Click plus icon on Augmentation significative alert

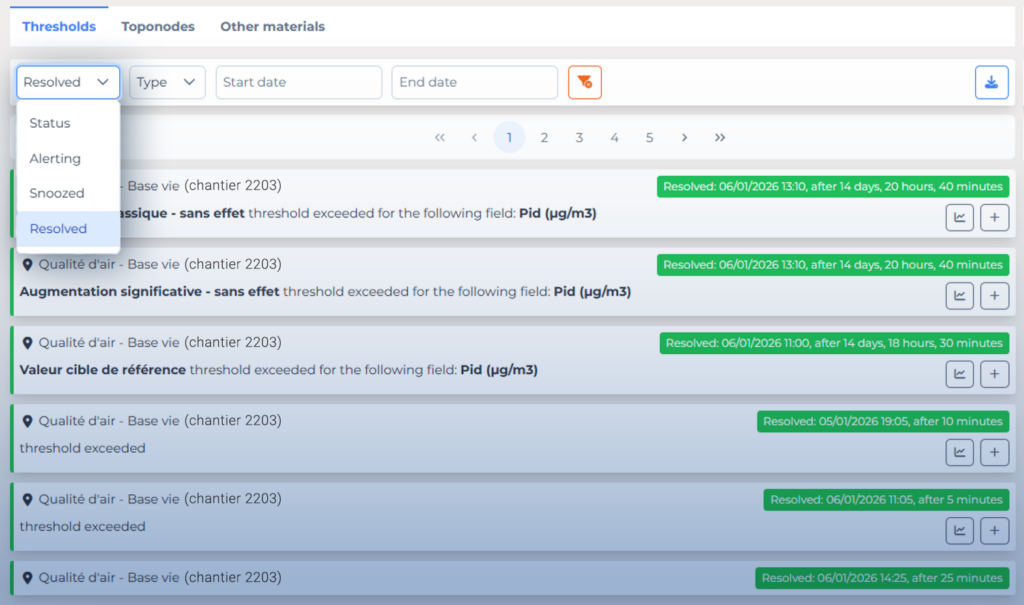coord(994,295)
